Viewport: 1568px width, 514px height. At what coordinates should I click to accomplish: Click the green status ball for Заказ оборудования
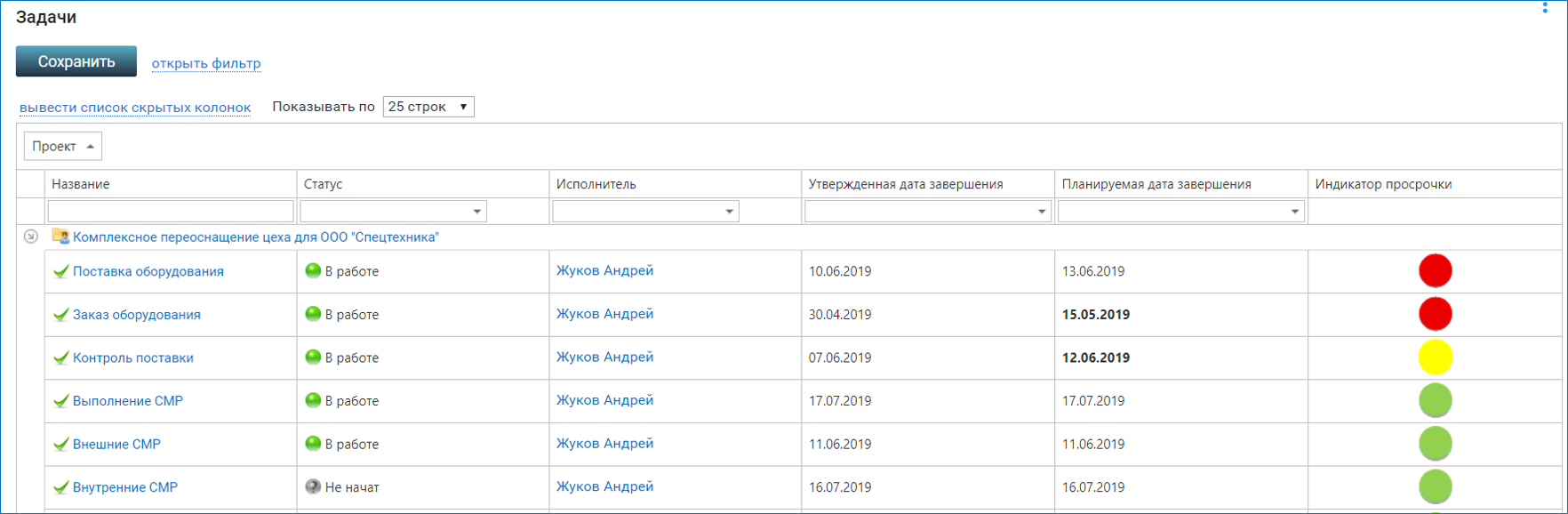pos(313,314)
